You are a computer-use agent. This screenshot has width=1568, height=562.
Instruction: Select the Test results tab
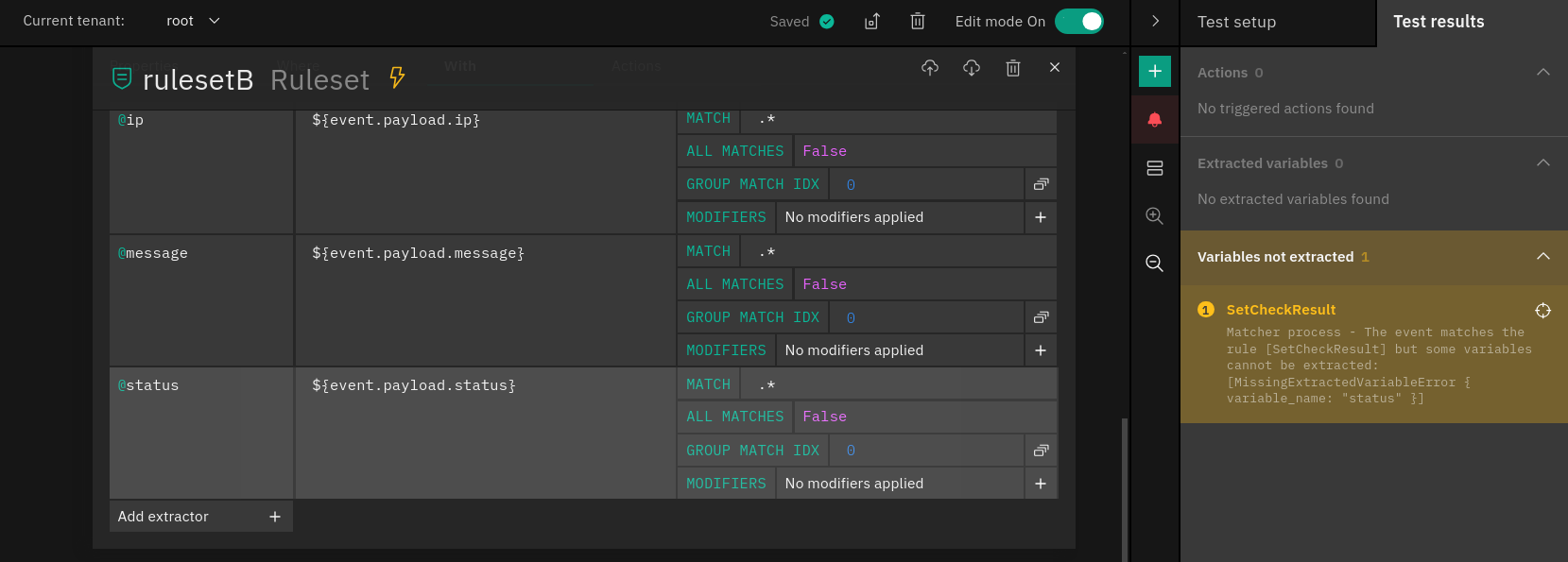coord(1438,22)
